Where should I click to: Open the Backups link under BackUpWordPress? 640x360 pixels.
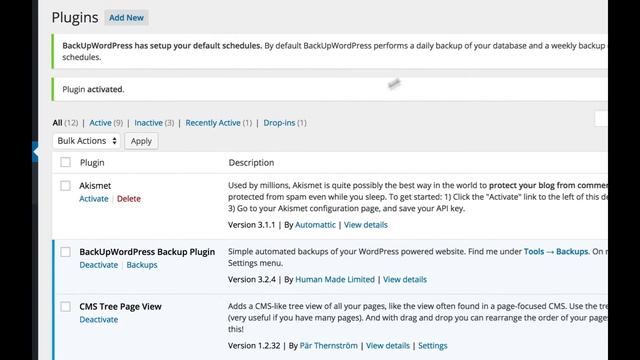coord(142,265)
